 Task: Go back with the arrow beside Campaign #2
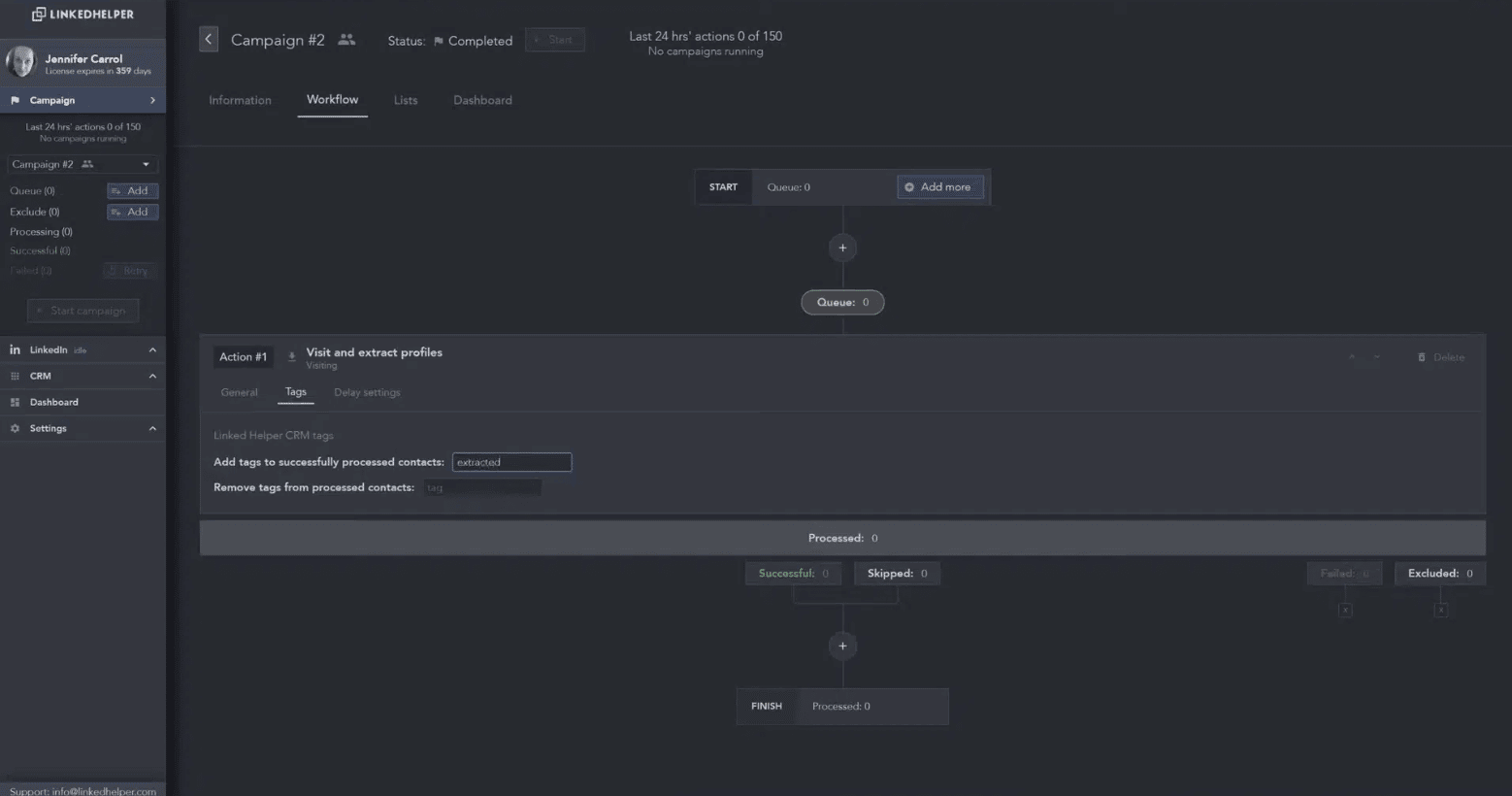point(209,40)
